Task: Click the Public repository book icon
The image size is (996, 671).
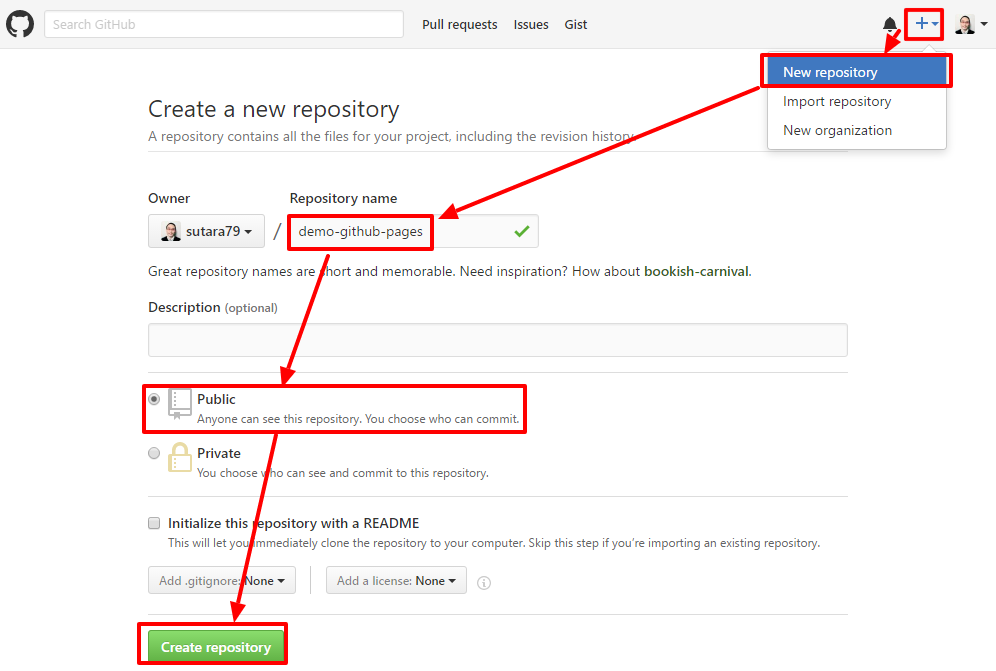Action: click(179, 404)
